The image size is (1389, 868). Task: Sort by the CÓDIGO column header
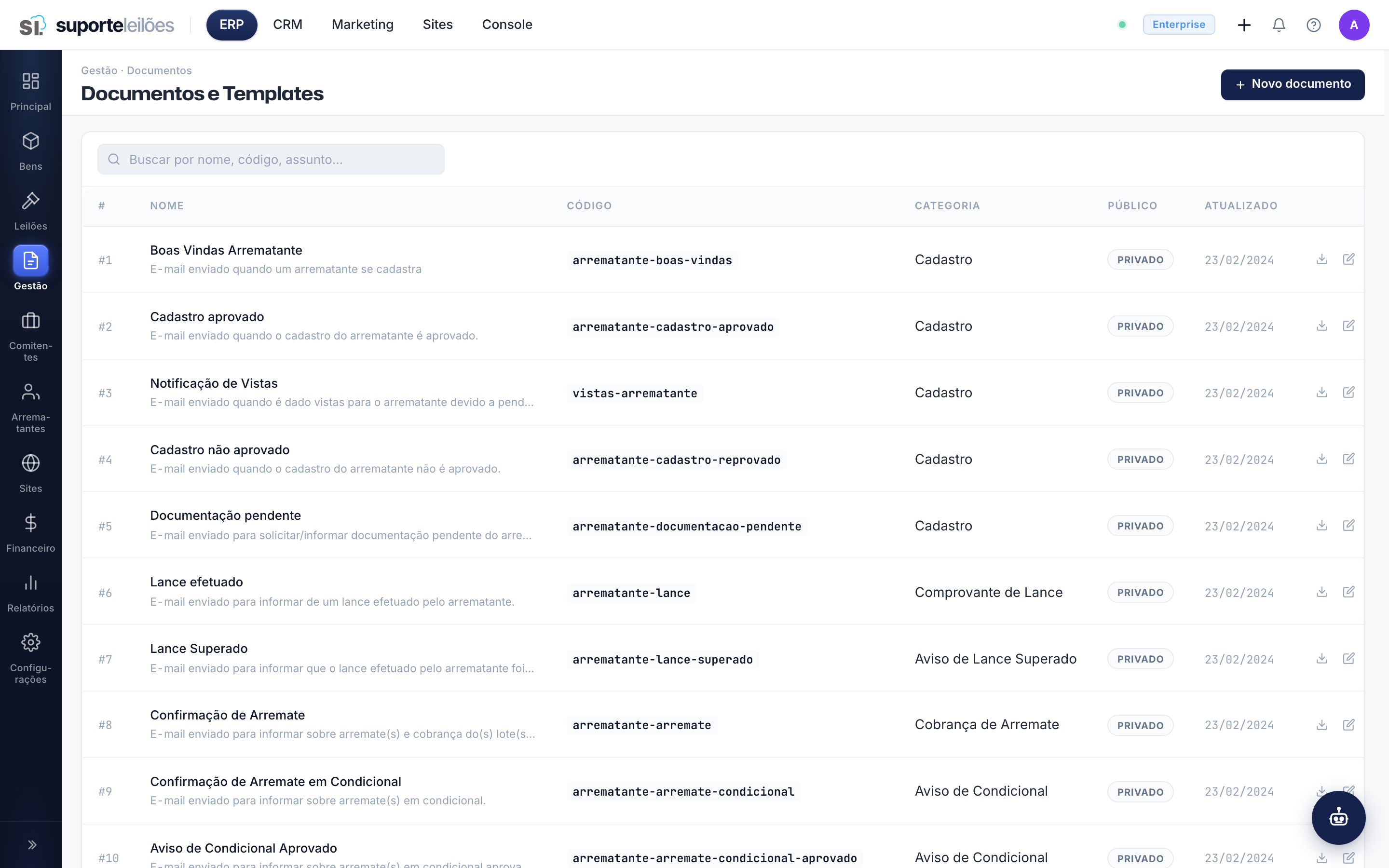[589, 205]
